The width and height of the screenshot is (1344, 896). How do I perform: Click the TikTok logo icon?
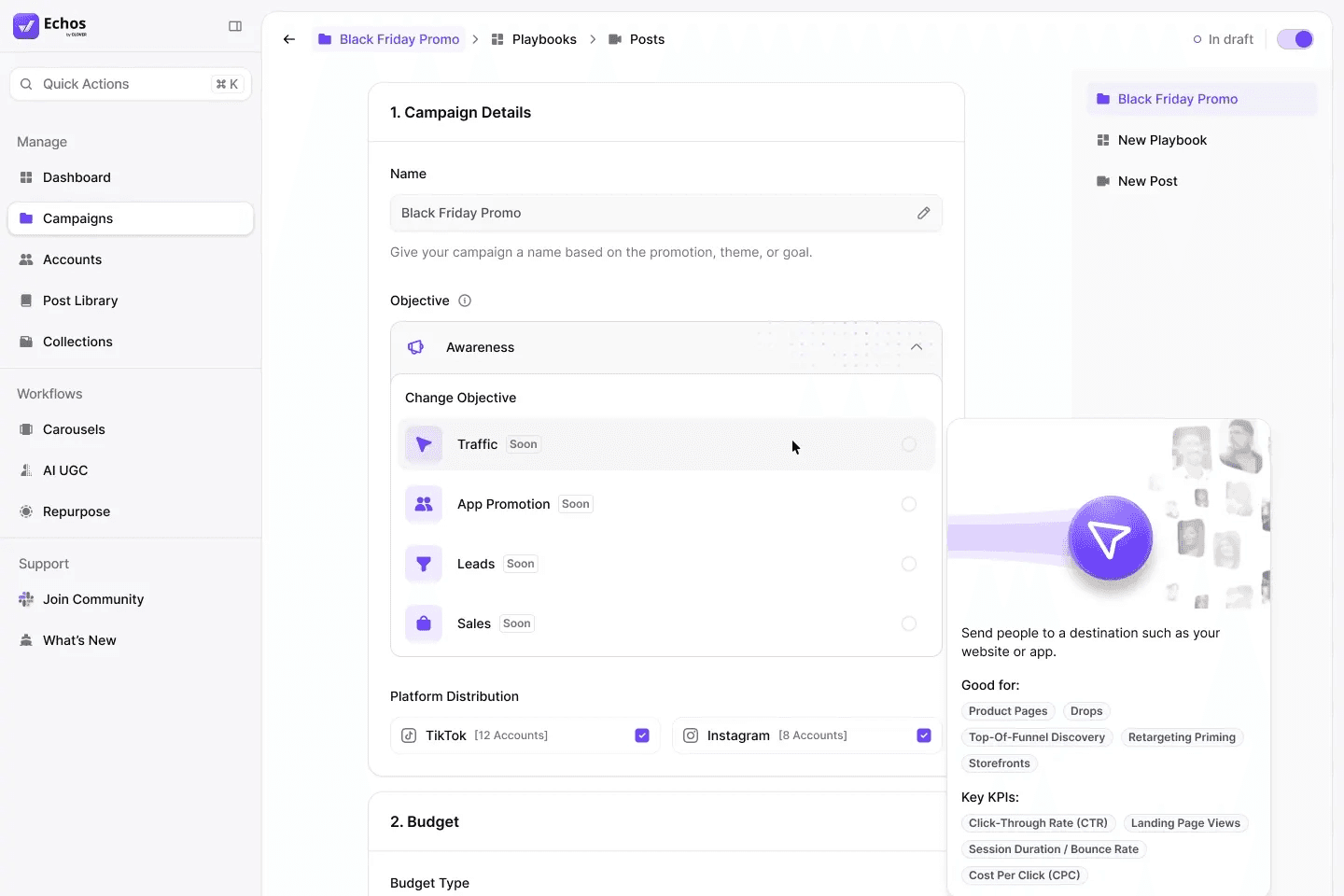coord(409,735)
